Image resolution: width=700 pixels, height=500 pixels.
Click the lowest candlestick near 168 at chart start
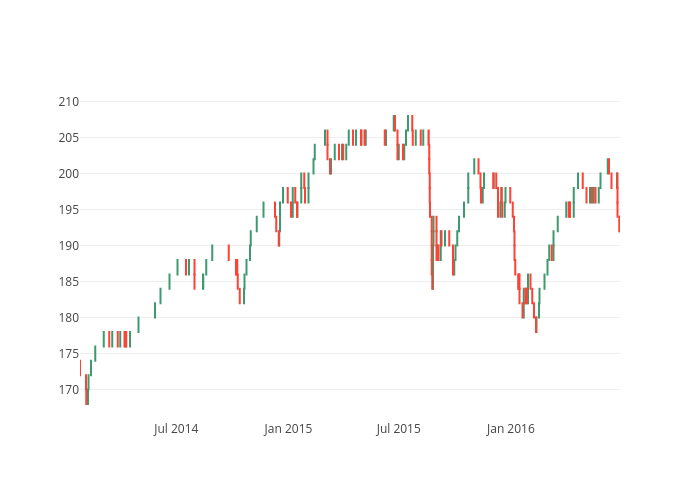[87, 397]
